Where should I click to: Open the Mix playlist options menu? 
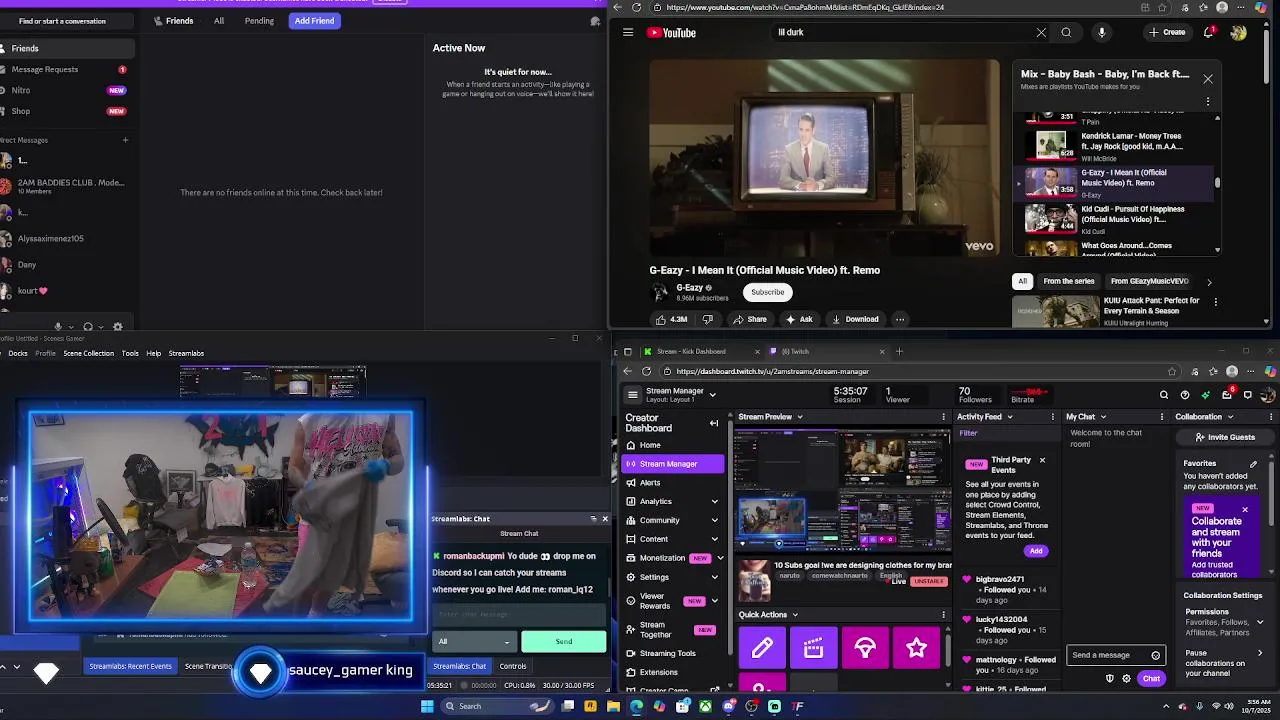tap(1208, 101)
